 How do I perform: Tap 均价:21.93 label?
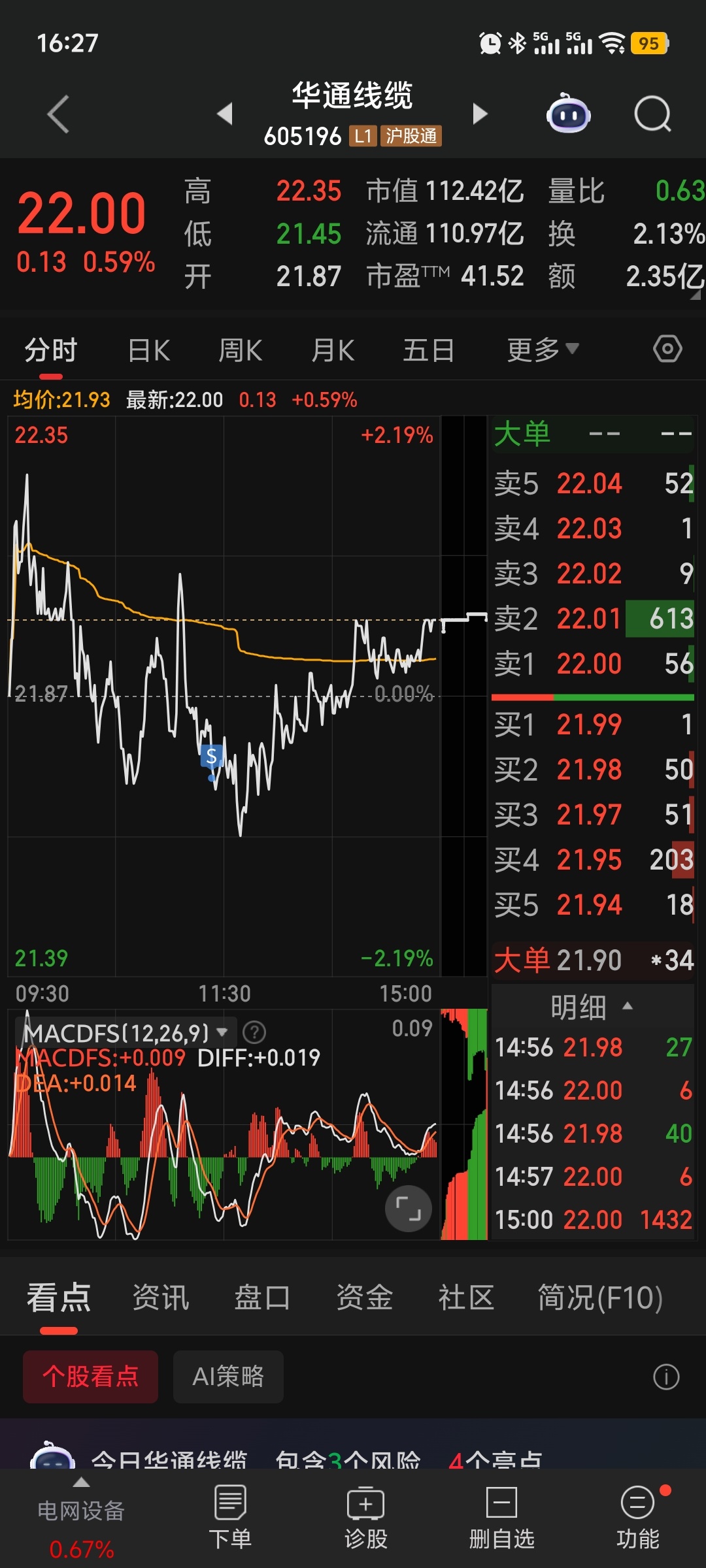coord(61,399)
